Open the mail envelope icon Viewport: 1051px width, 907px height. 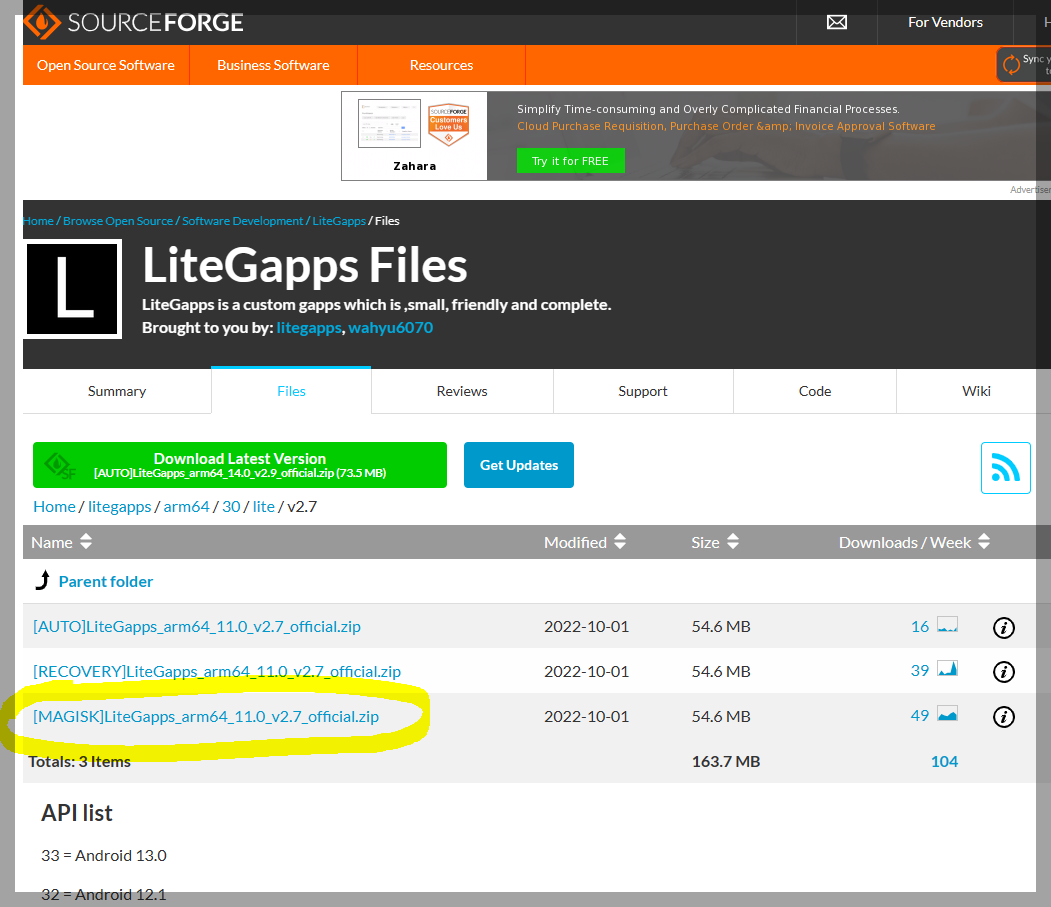837,22
